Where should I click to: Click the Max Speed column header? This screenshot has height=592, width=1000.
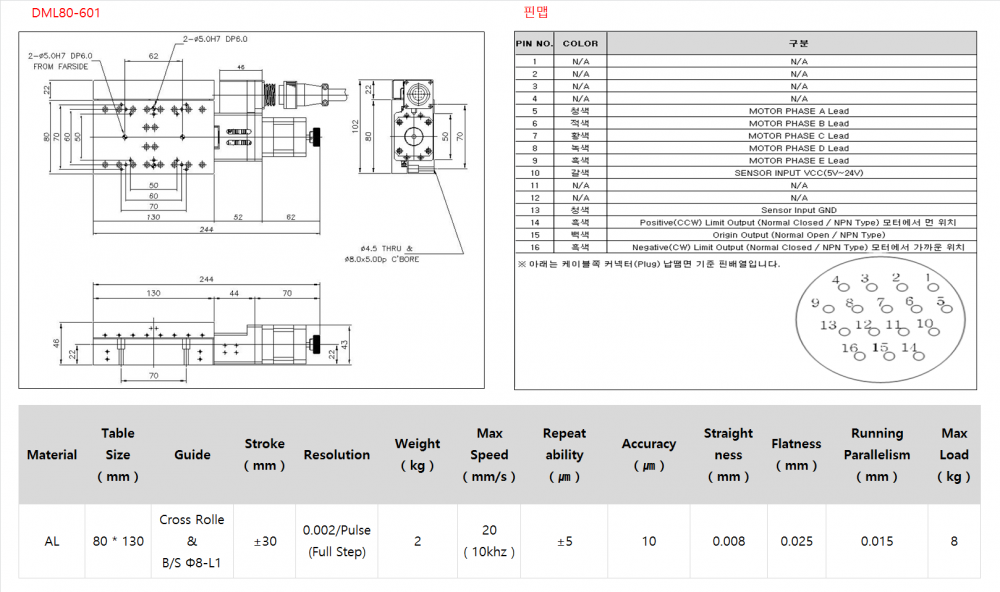click(x=489, y=455)
